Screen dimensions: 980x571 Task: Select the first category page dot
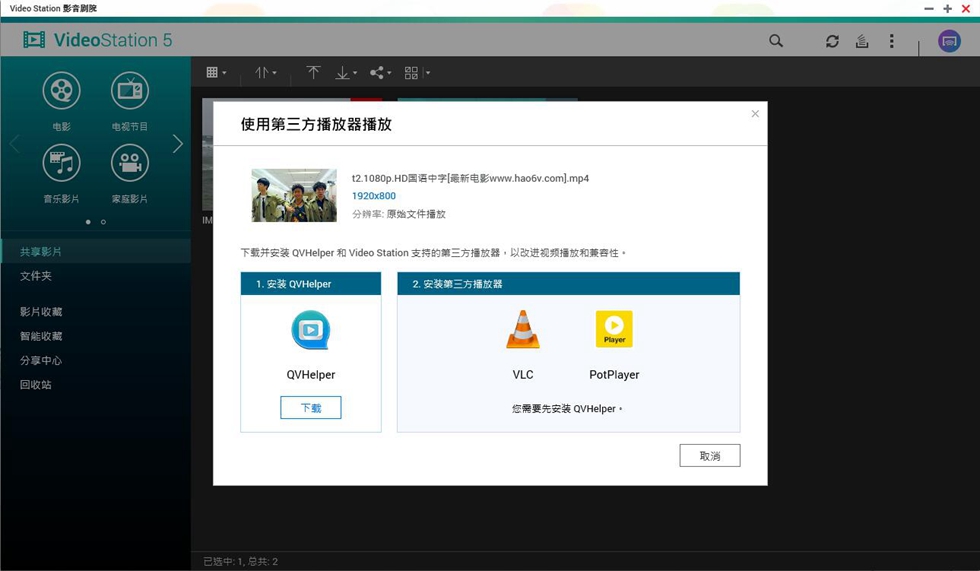[88, 222]
